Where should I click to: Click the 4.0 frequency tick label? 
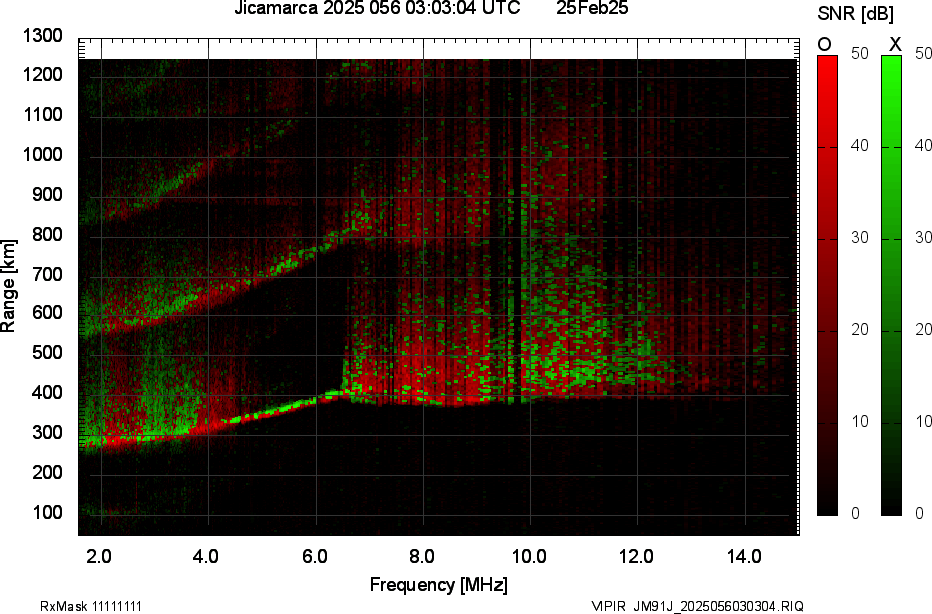pyautogui.click(x=206, y=556)
